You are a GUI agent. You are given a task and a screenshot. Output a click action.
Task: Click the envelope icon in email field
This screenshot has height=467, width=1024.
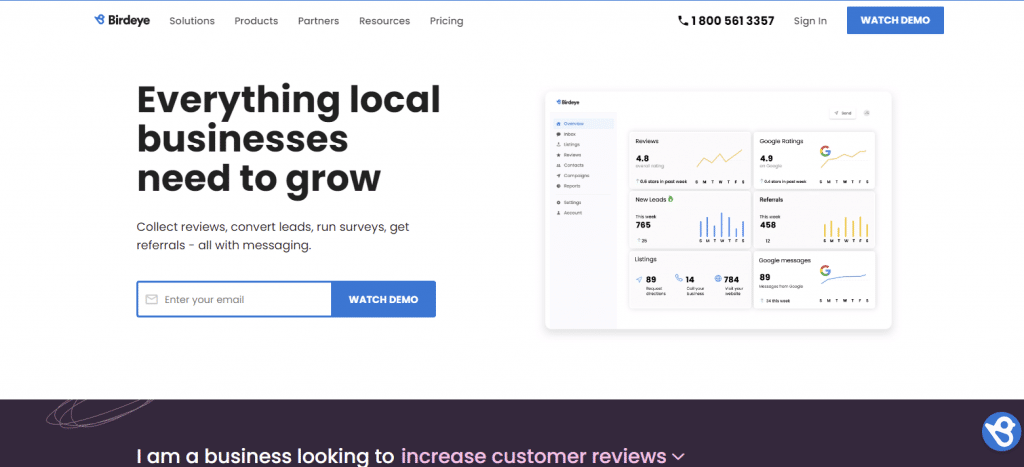pos(152,299)
